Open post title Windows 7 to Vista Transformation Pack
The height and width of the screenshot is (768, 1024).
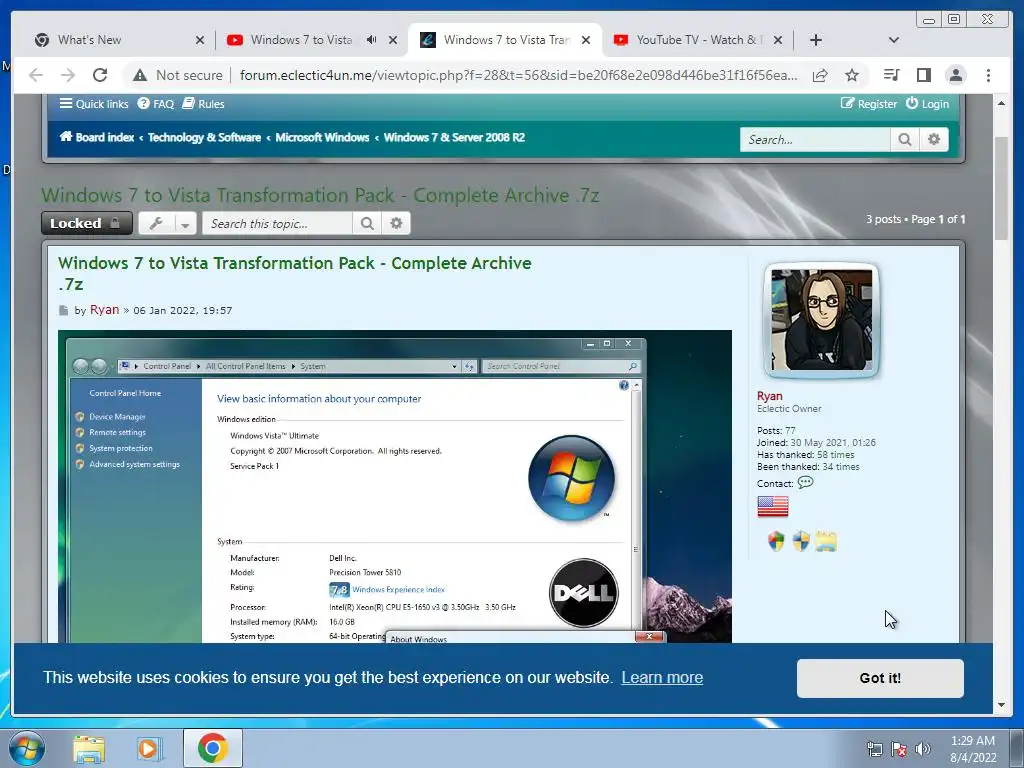(295, 273)
